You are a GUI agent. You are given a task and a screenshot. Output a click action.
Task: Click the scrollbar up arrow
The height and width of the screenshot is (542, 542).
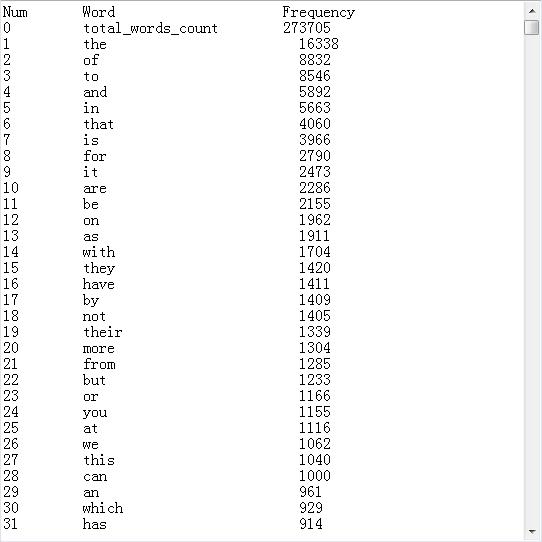[532, 11]
